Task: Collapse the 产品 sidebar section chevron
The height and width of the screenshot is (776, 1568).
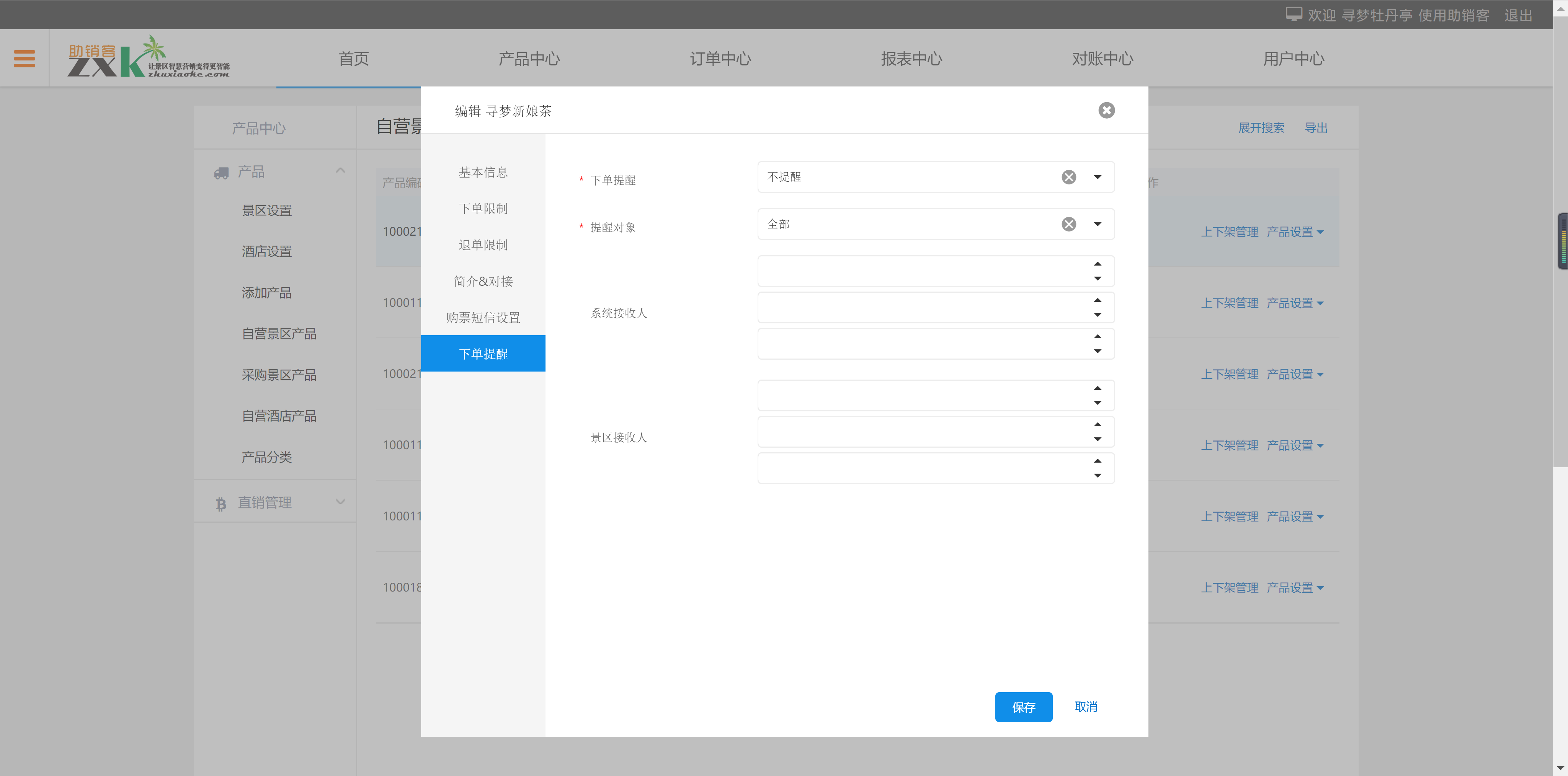Action: pyautogui.click(x=340, y=171)
